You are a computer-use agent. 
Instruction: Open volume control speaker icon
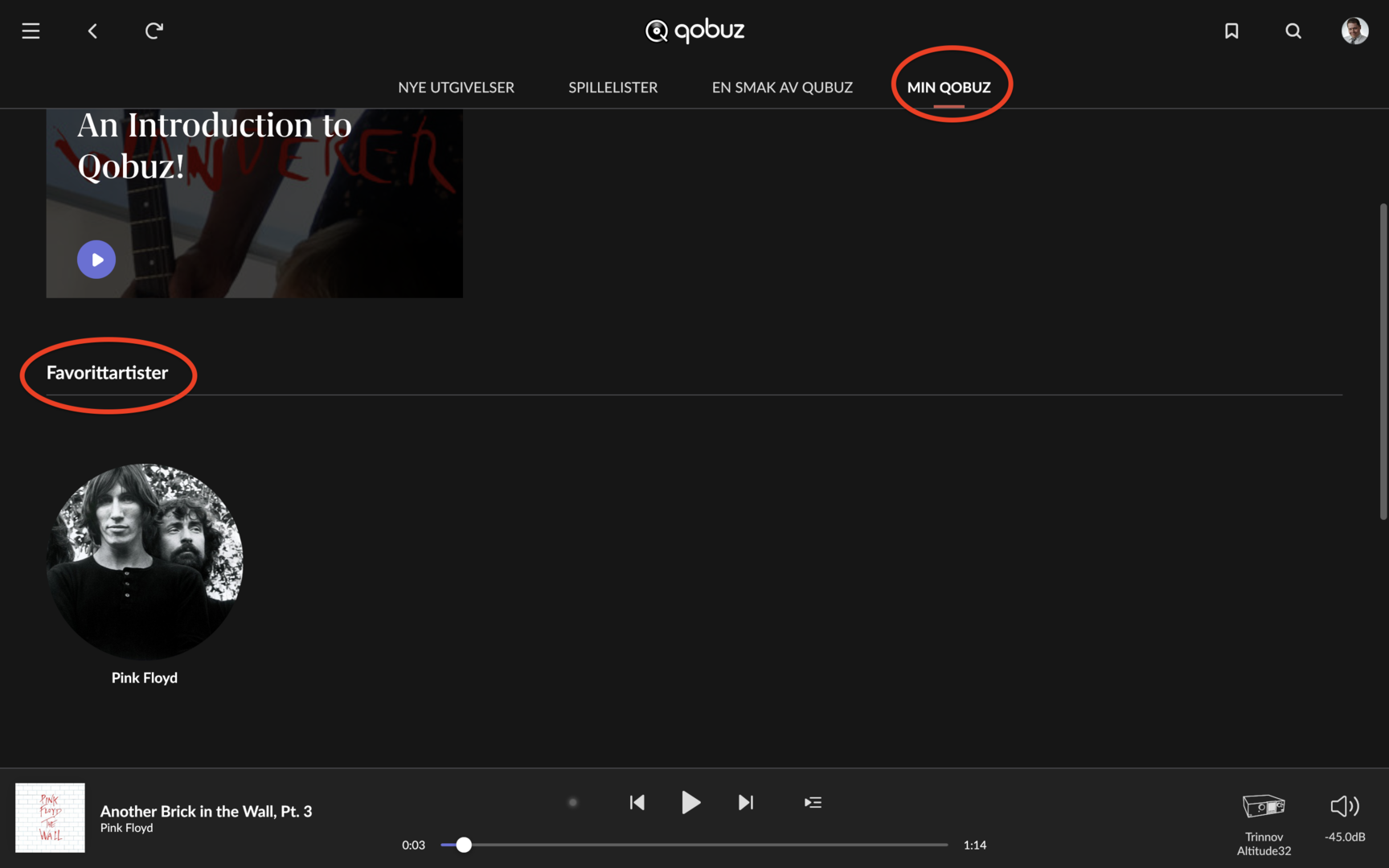click(x=1345, y=805)
